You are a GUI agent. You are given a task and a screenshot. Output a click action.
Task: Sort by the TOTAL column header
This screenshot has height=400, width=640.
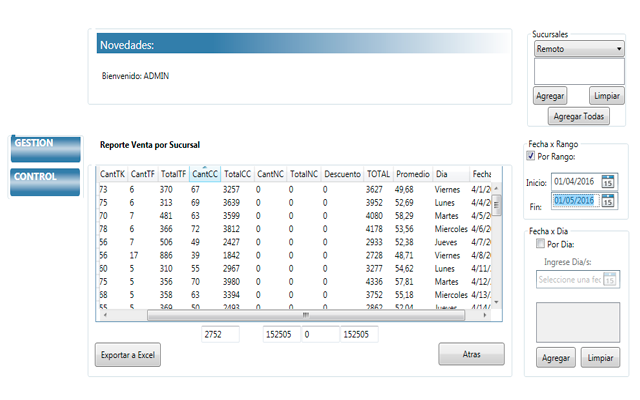[x=378, y=173]
